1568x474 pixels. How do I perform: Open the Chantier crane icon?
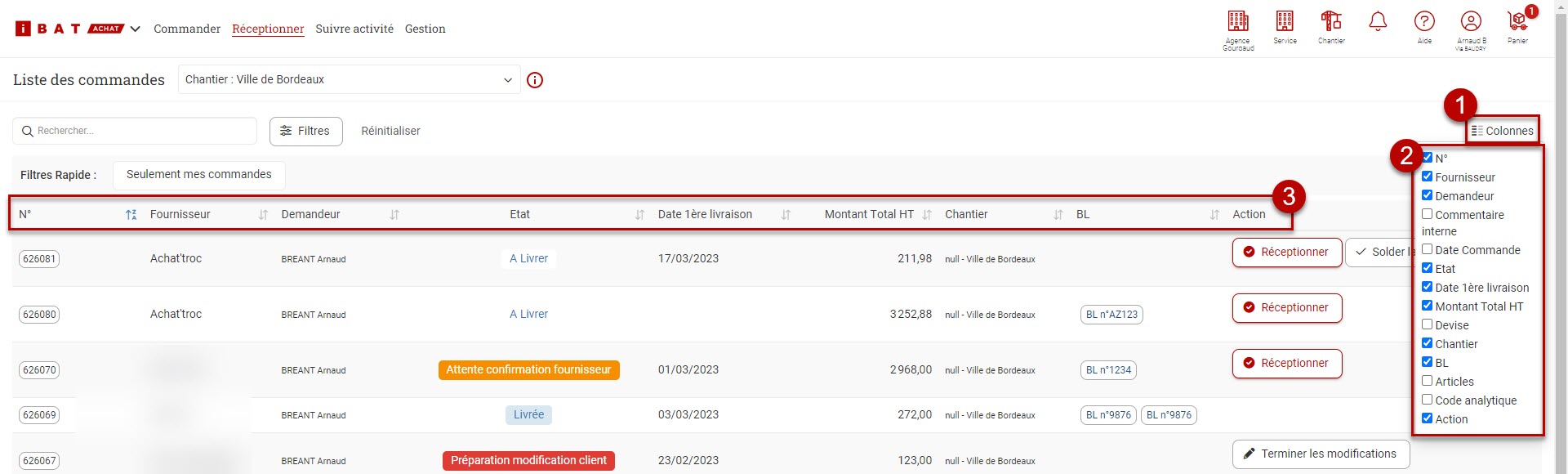1331,22
